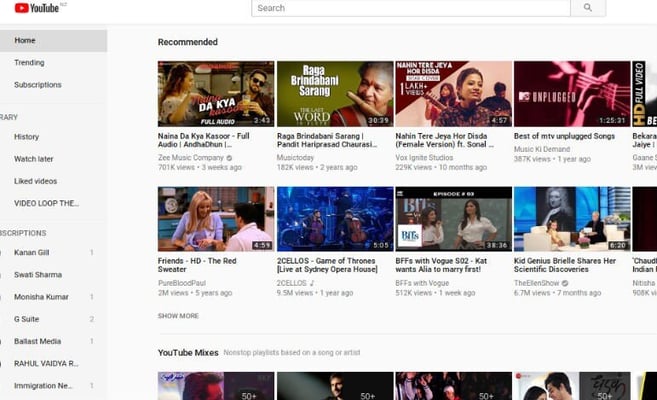657x400 pixels.
Task: Play Raga Brindabani Sarang video thumbnail
Action: click(334, 93)
